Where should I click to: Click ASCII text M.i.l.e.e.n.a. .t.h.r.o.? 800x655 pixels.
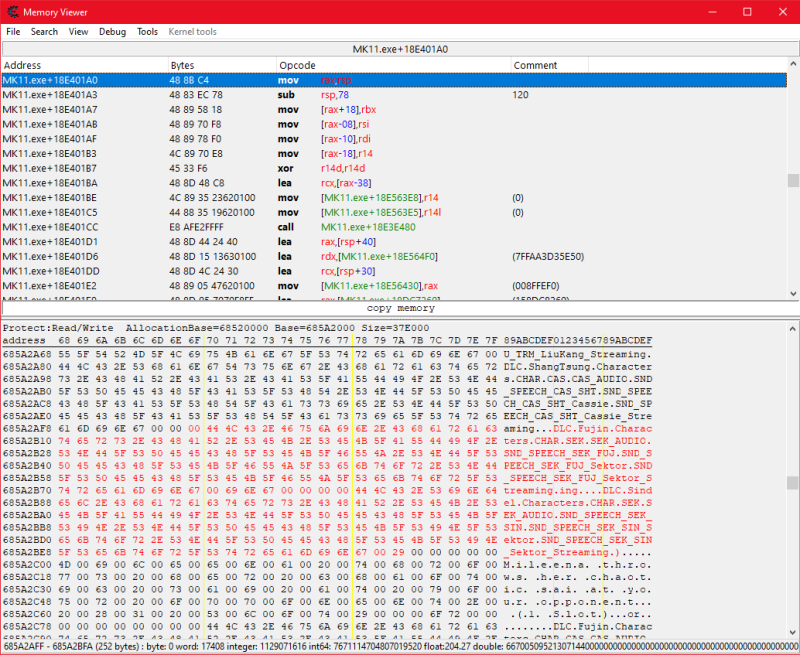click(578, 565)
